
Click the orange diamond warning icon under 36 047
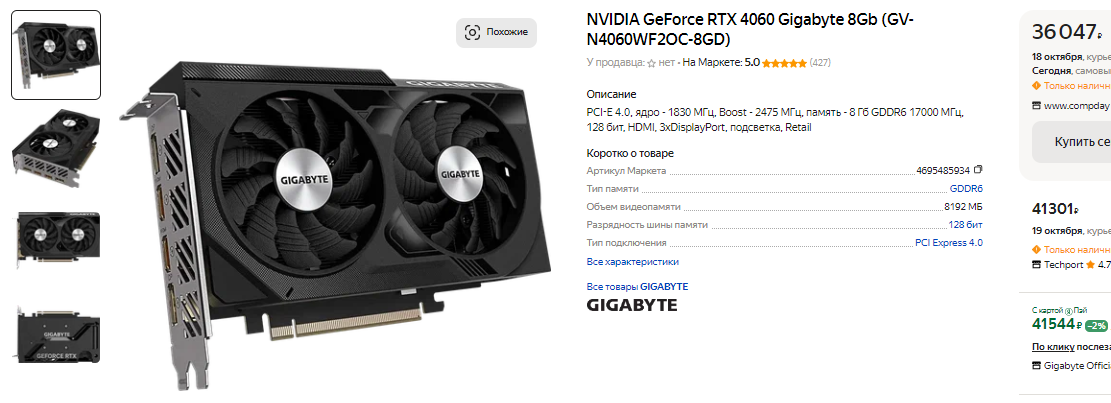[1037, 86]
